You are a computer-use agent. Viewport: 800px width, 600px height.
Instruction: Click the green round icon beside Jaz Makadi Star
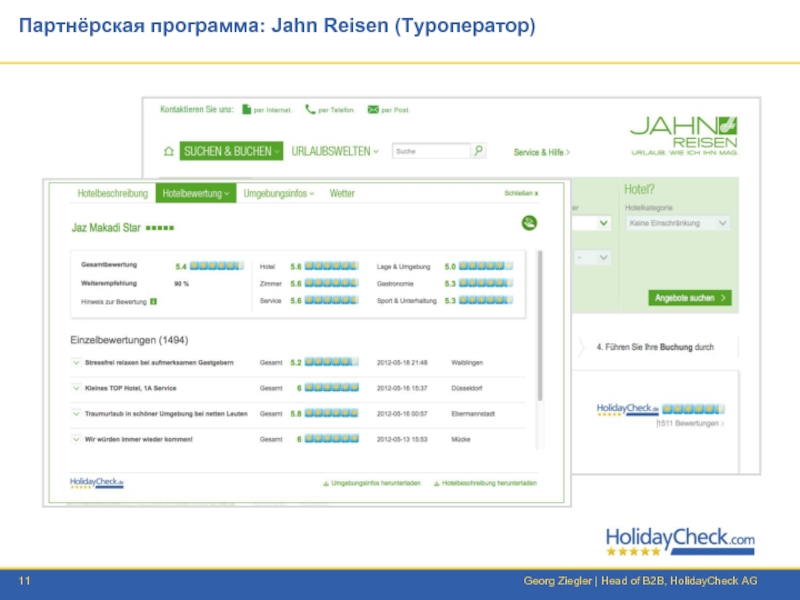click(529, 223)
